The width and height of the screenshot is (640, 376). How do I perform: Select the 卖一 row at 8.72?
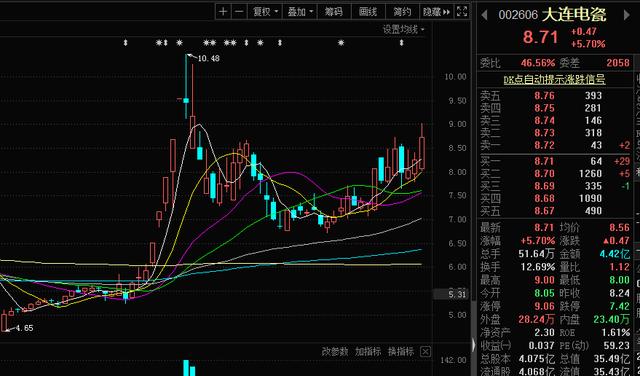[554, 145]
